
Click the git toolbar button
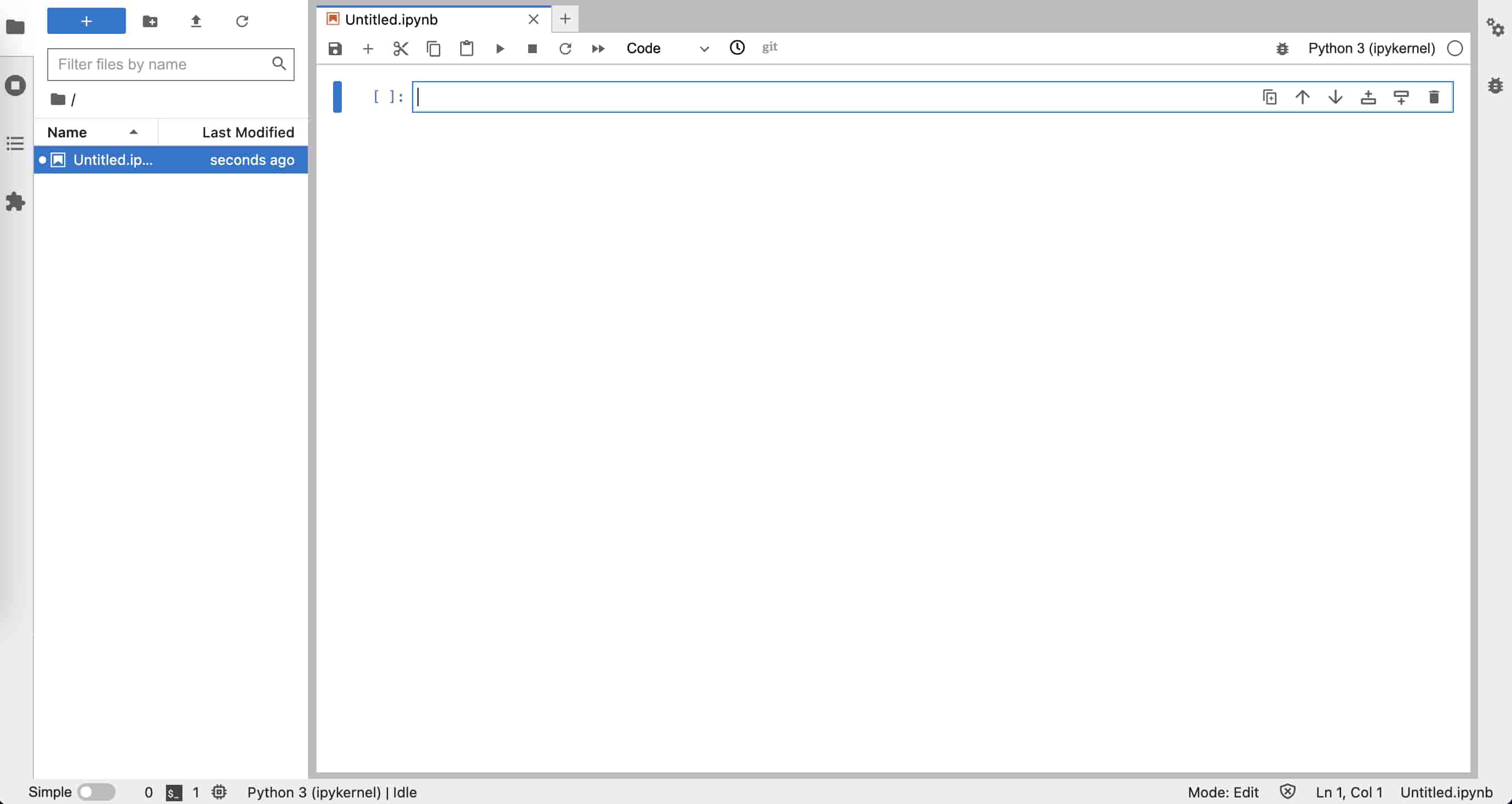(x=770, y=47)
